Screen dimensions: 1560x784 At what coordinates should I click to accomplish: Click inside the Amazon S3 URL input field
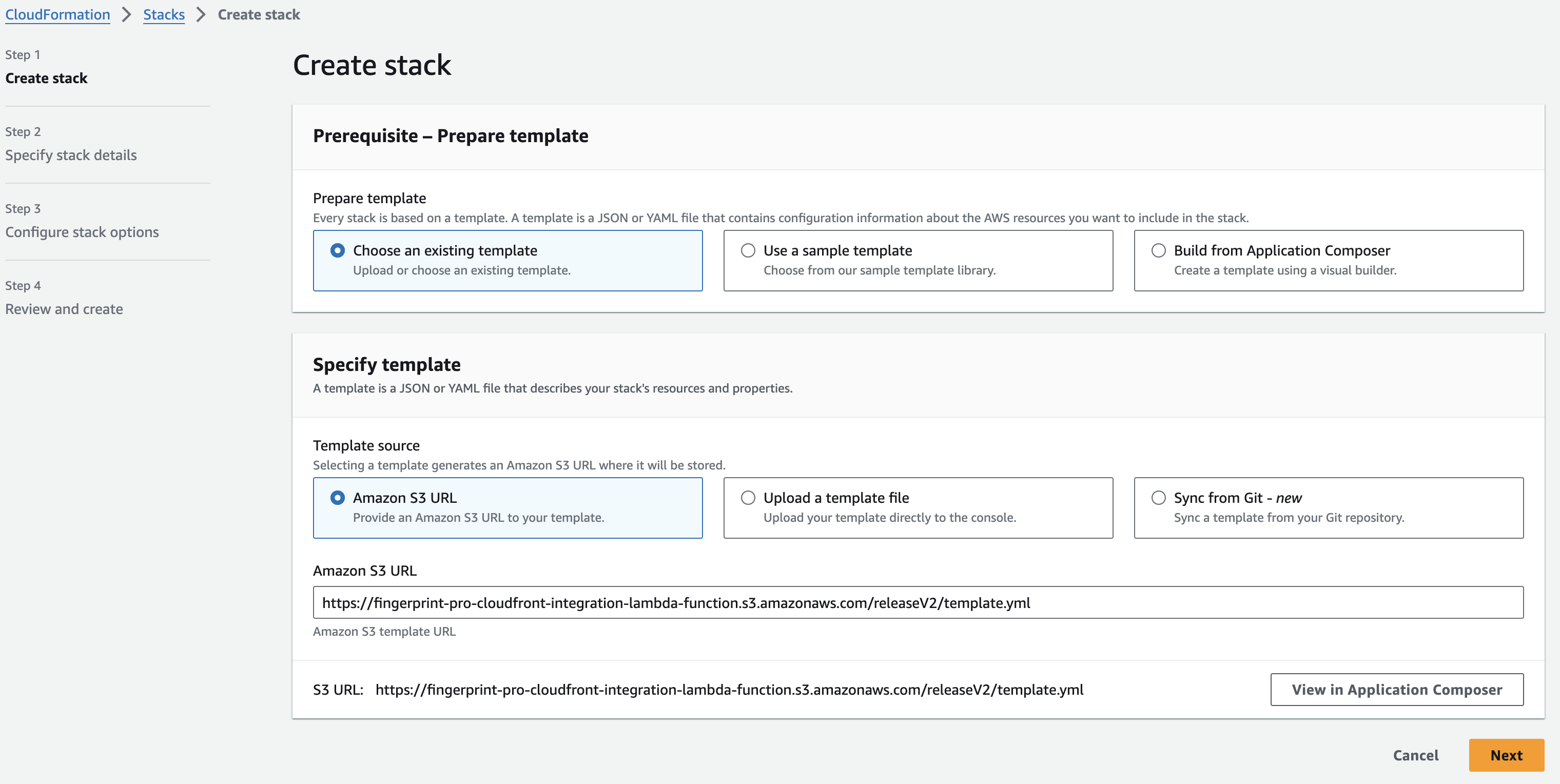pyautogui.click(x=727, y=602)
